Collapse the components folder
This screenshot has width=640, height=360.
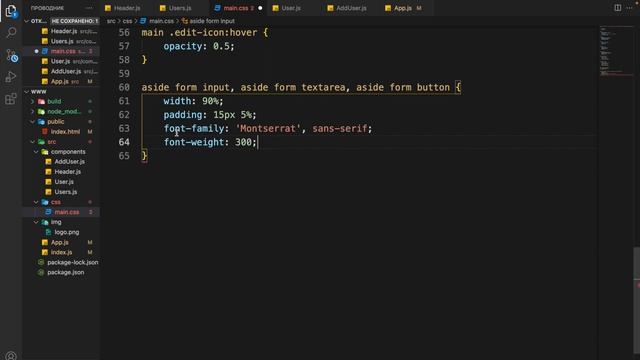tap(36, 151)
